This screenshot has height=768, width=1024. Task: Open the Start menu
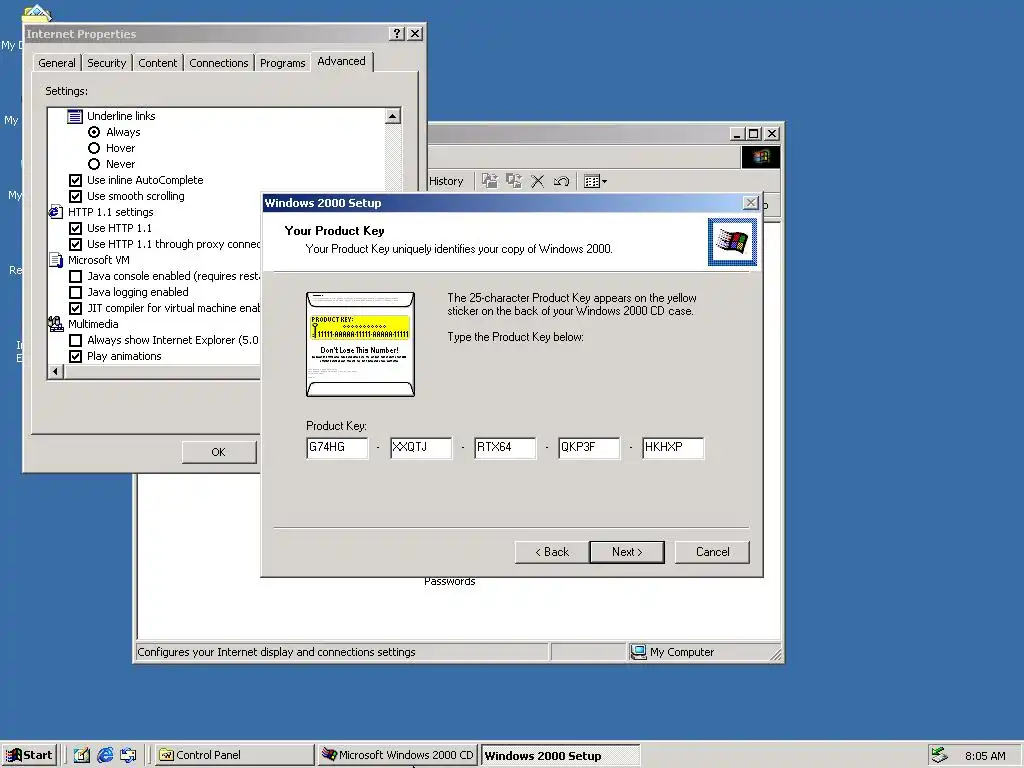coord(29,755)
